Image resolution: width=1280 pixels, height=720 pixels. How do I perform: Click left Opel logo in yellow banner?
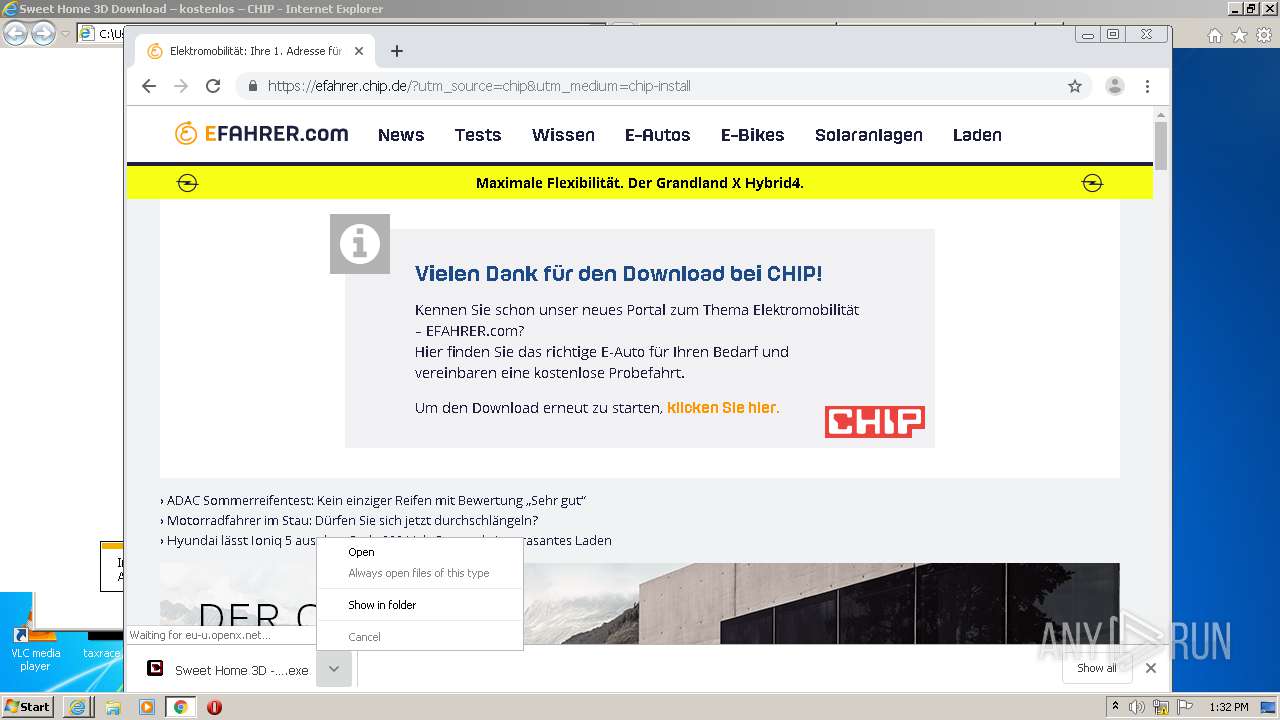(x=187, y=183)
